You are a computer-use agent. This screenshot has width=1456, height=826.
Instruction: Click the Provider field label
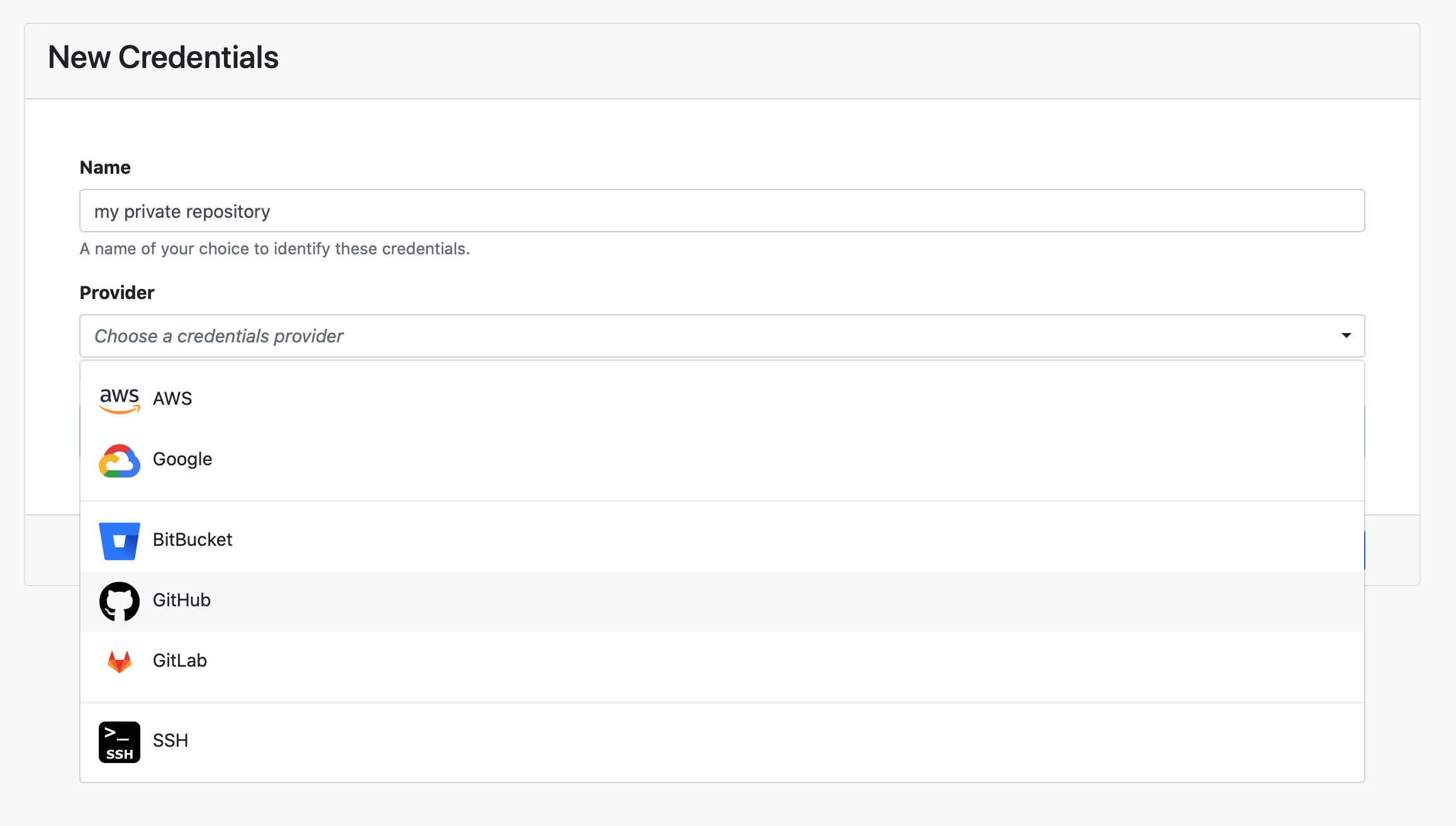tap(117, 293)
